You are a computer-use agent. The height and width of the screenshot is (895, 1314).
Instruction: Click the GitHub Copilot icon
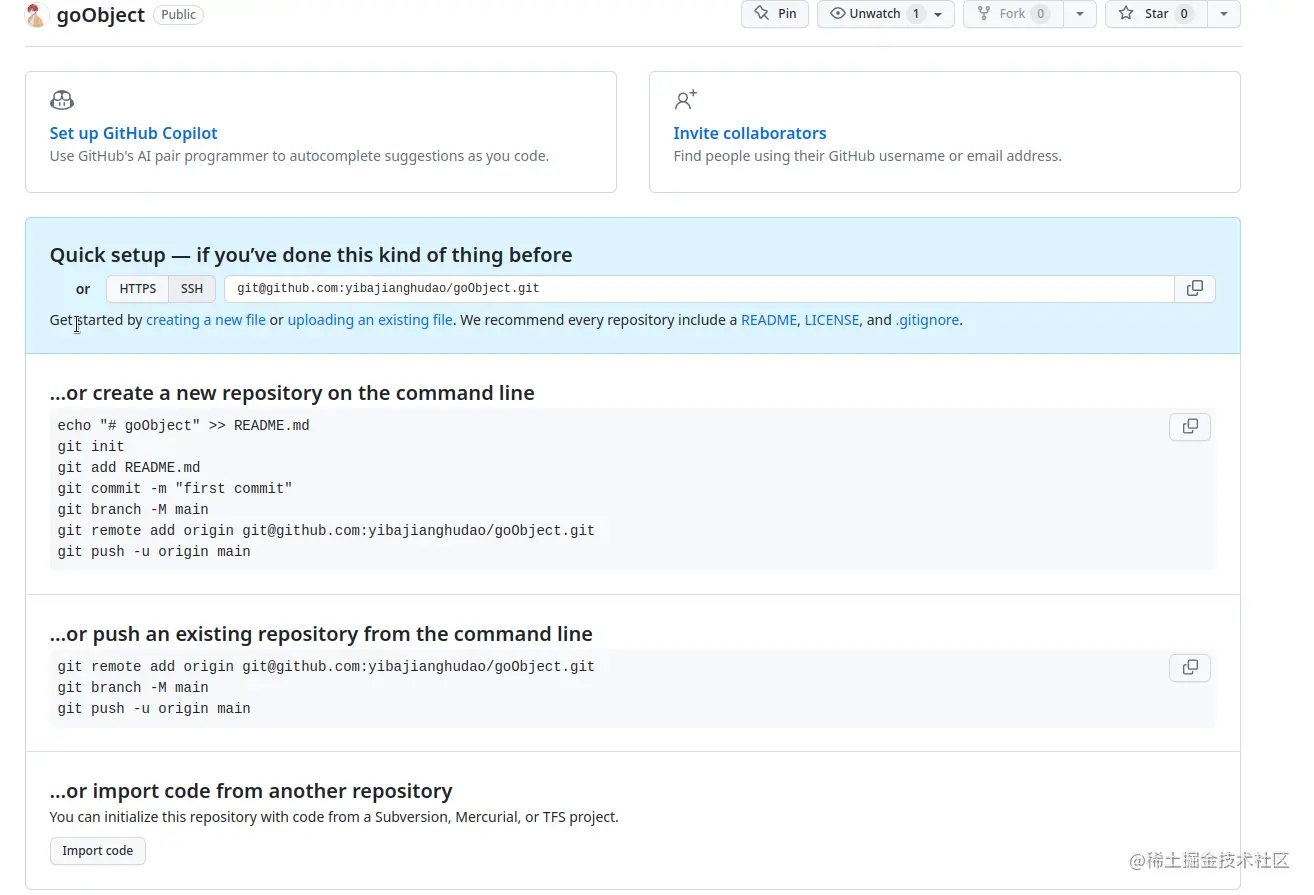pyautogui.click(x=61, y=100)
